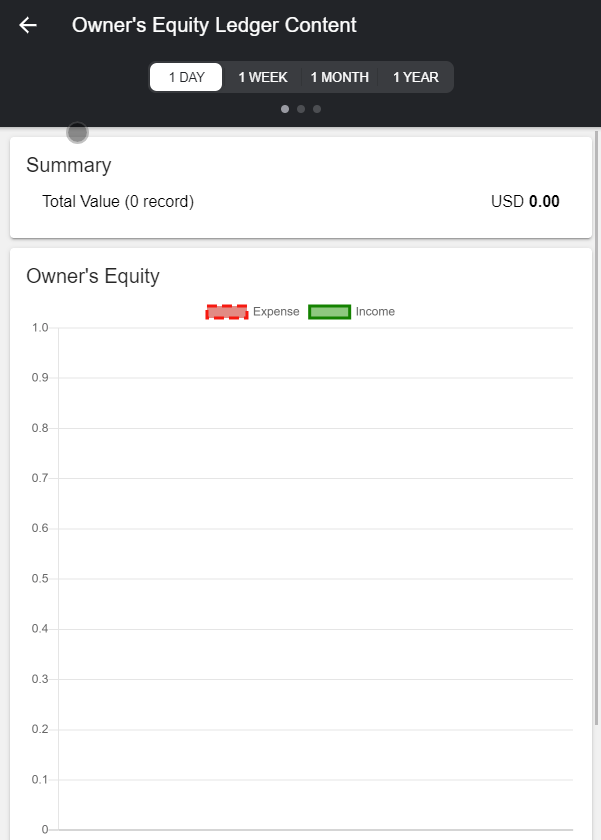The image size is (601, 840).
Task: Hide the Expense dataset via its label
Action: pyautogui.click(x=276, y=312)
